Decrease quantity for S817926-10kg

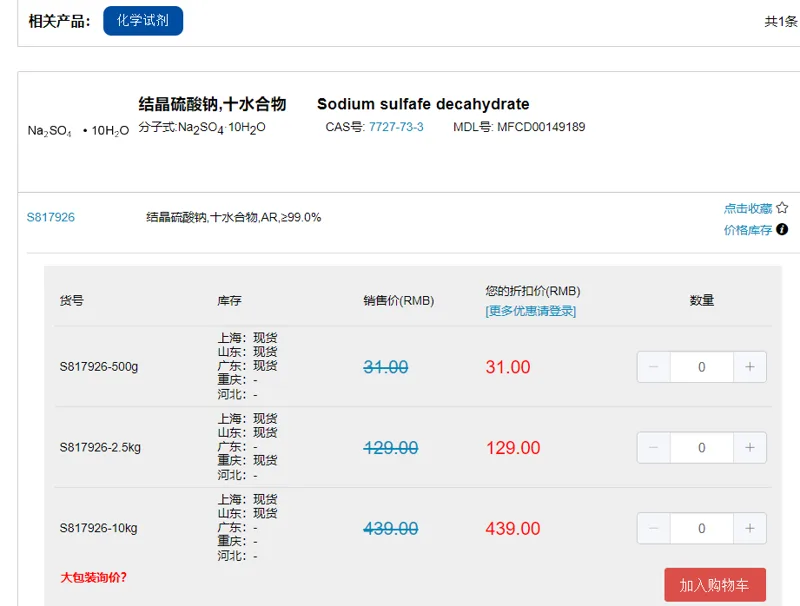[654, 528]
